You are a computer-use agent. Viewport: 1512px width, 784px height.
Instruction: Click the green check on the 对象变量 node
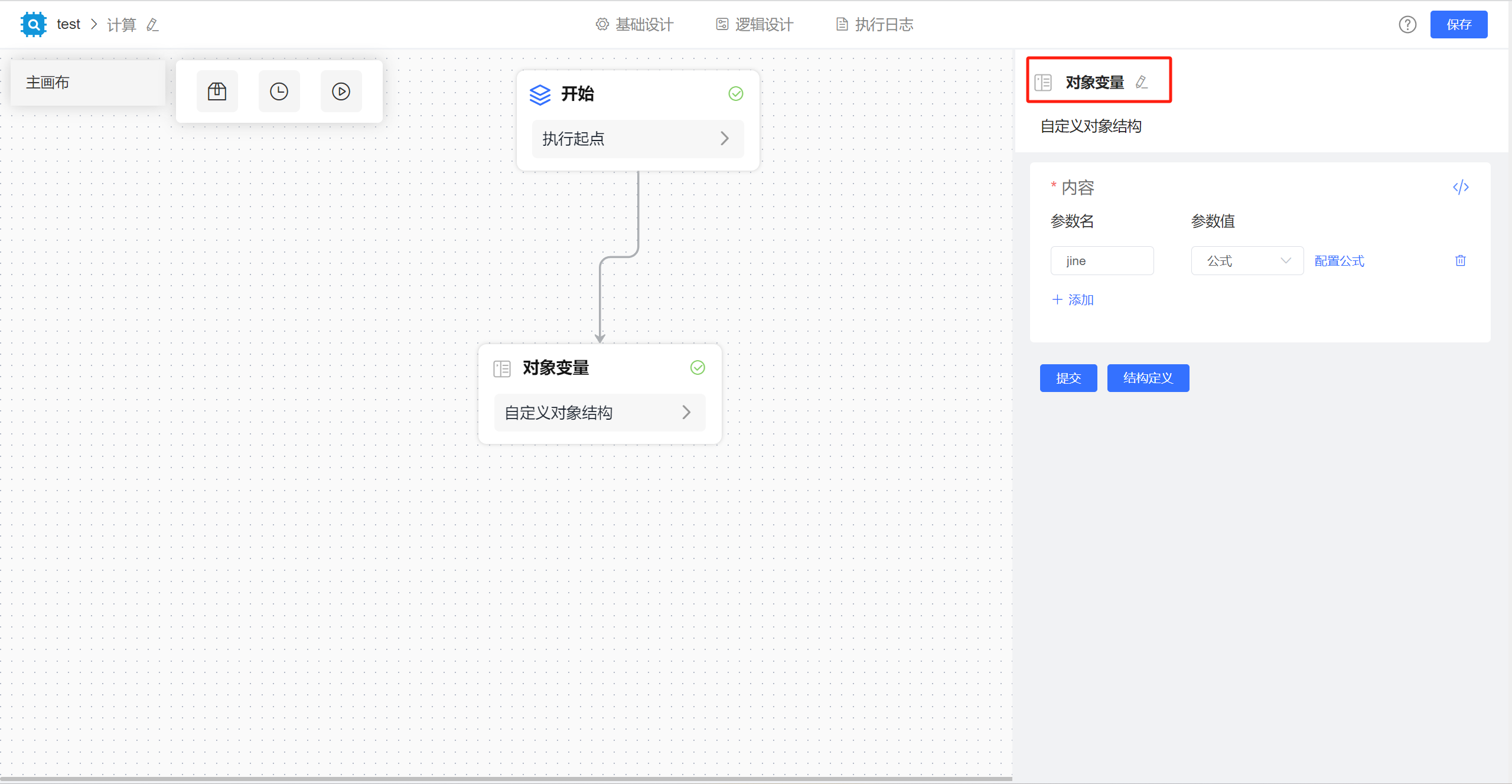click(698, 367)
